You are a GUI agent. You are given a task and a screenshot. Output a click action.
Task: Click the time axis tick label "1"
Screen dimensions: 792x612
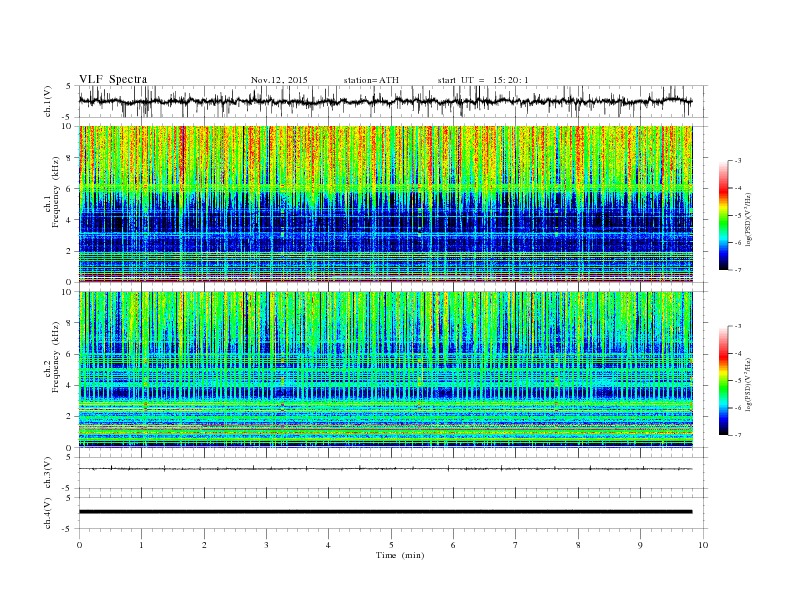pyautogui.click(x=141, y=545)
